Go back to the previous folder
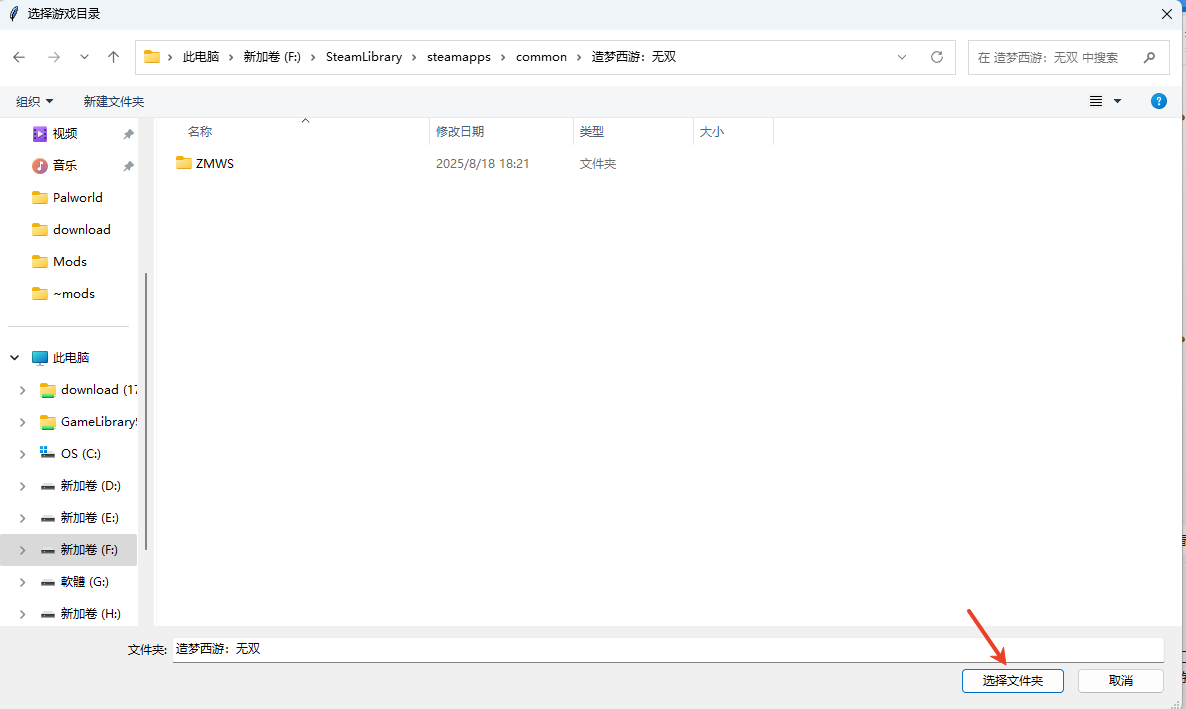 coord(19,57)
